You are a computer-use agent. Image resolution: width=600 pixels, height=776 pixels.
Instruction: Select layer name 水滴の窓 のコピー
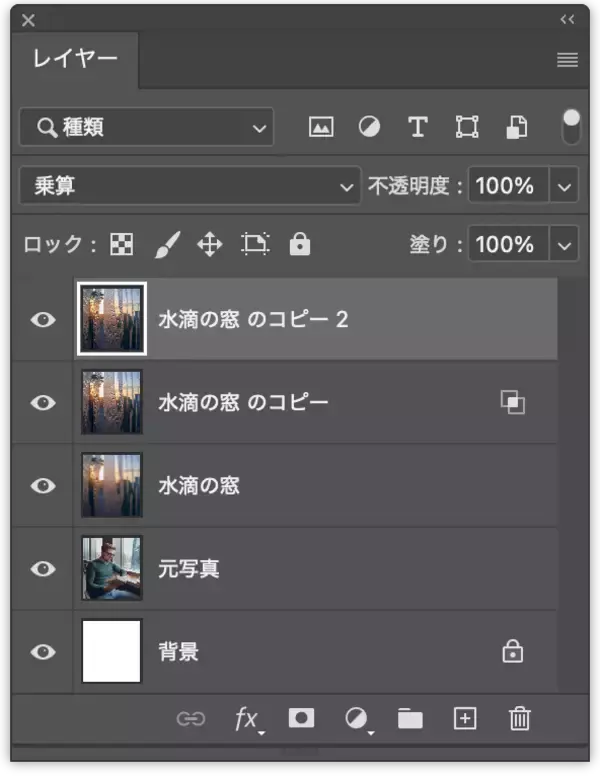pos(243,403)
